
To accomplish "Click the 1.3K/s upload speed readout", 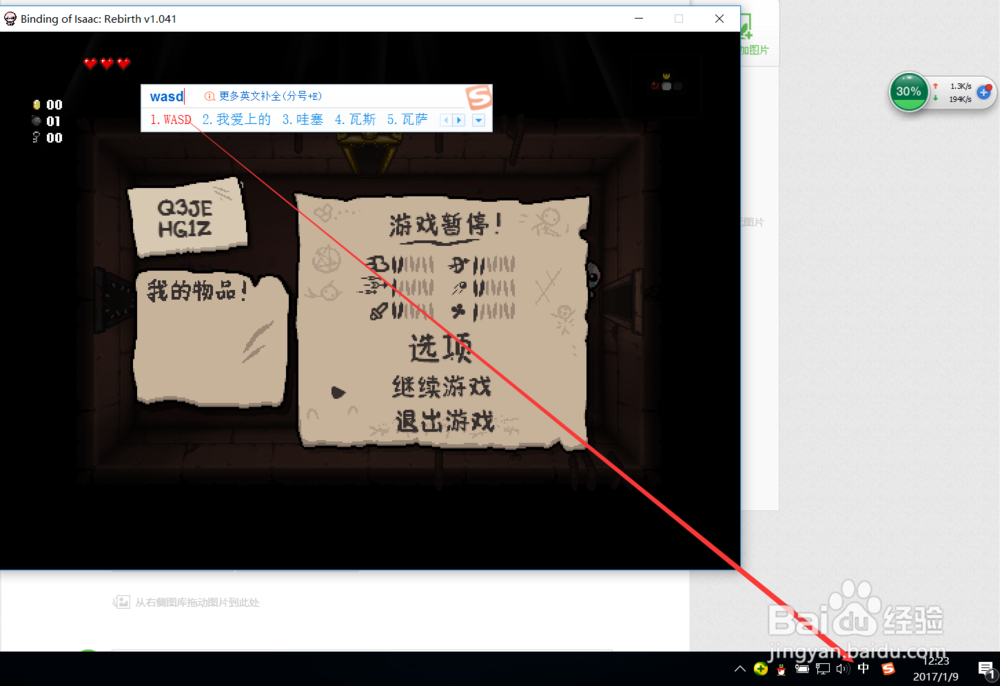I will coord(960,86).
